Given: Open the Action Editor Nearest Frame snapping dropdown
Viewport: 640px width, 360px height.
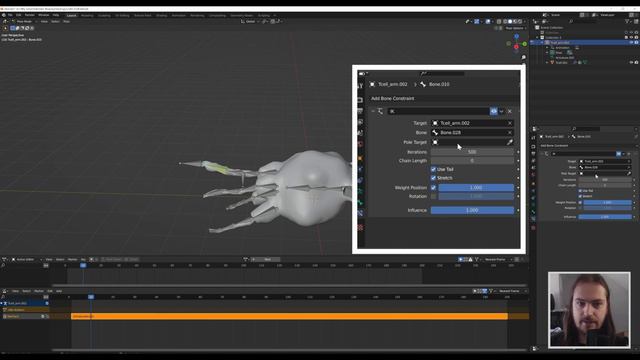Looking at the screenshot, I should [497, 259].
